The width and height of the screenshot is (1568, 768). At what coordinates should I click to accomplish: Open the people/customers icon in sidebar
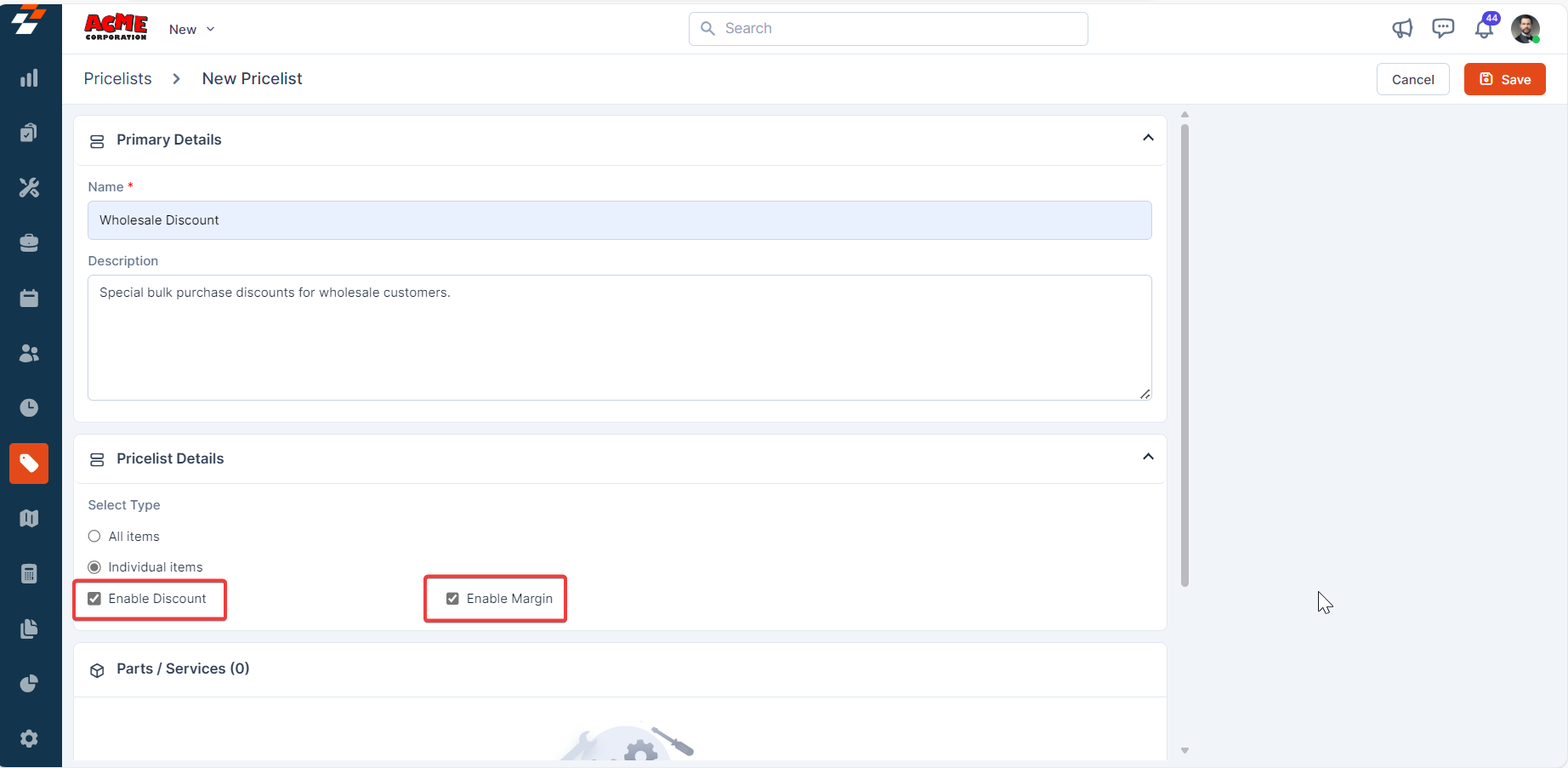(x=29, y=353)
